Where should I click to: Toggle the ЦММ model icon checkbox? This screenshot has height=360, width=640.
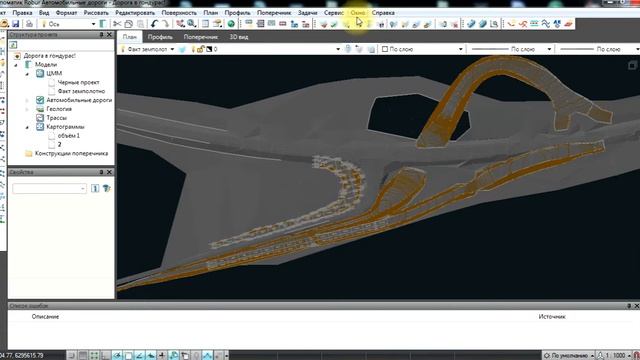(40, 73)
